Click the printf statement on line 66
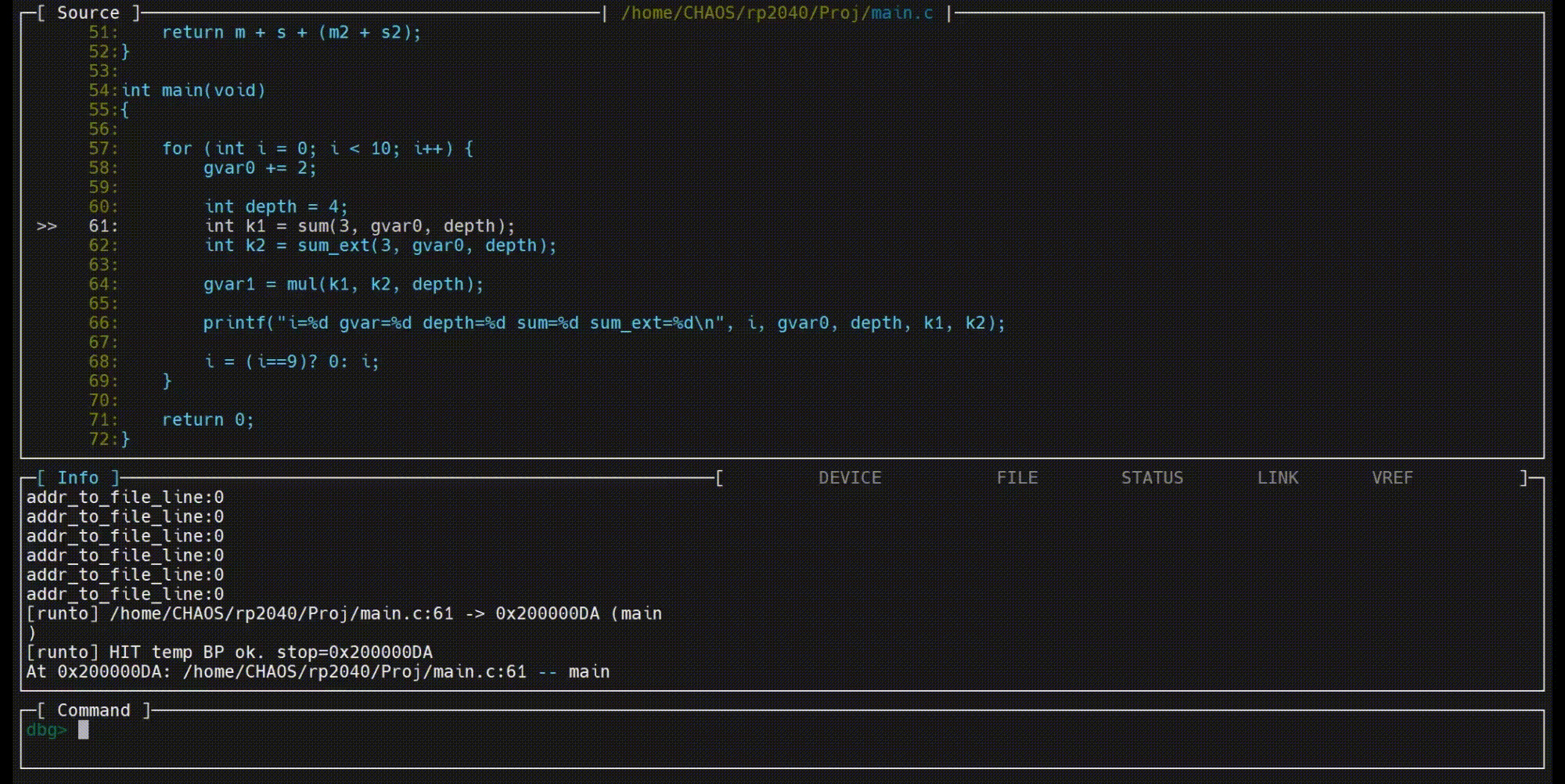The image size is (1565, 784). tap(603, 323)
